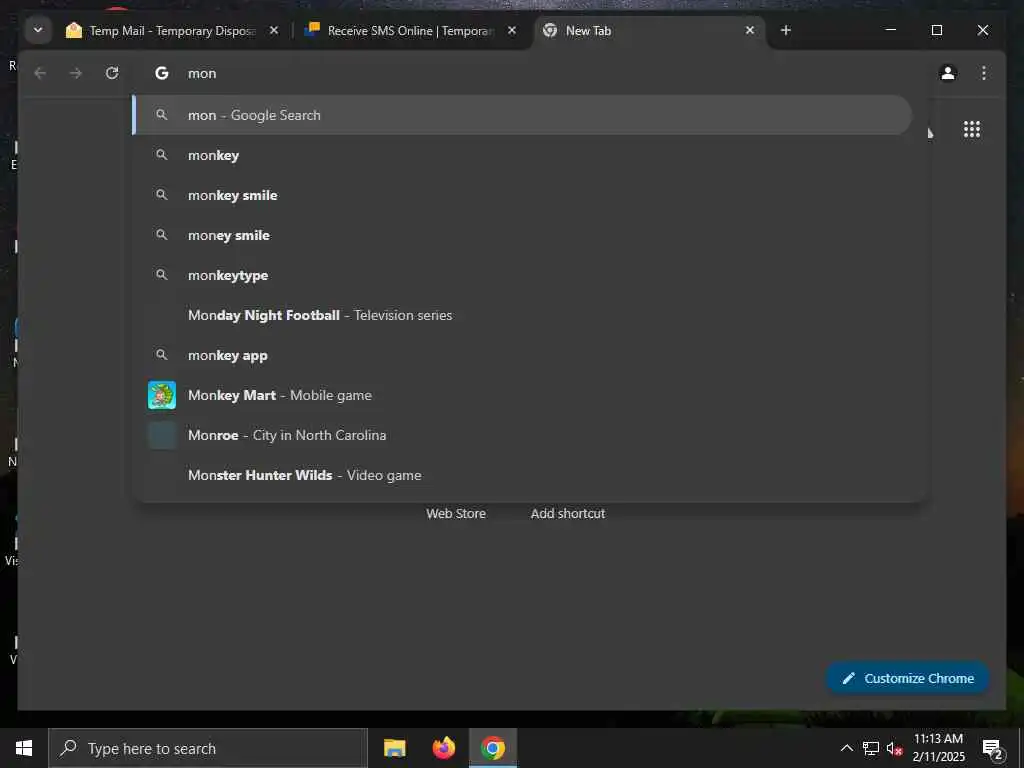Close the Temp Mail tab
The image size is (1024, 768).
(x=274, y=31)
